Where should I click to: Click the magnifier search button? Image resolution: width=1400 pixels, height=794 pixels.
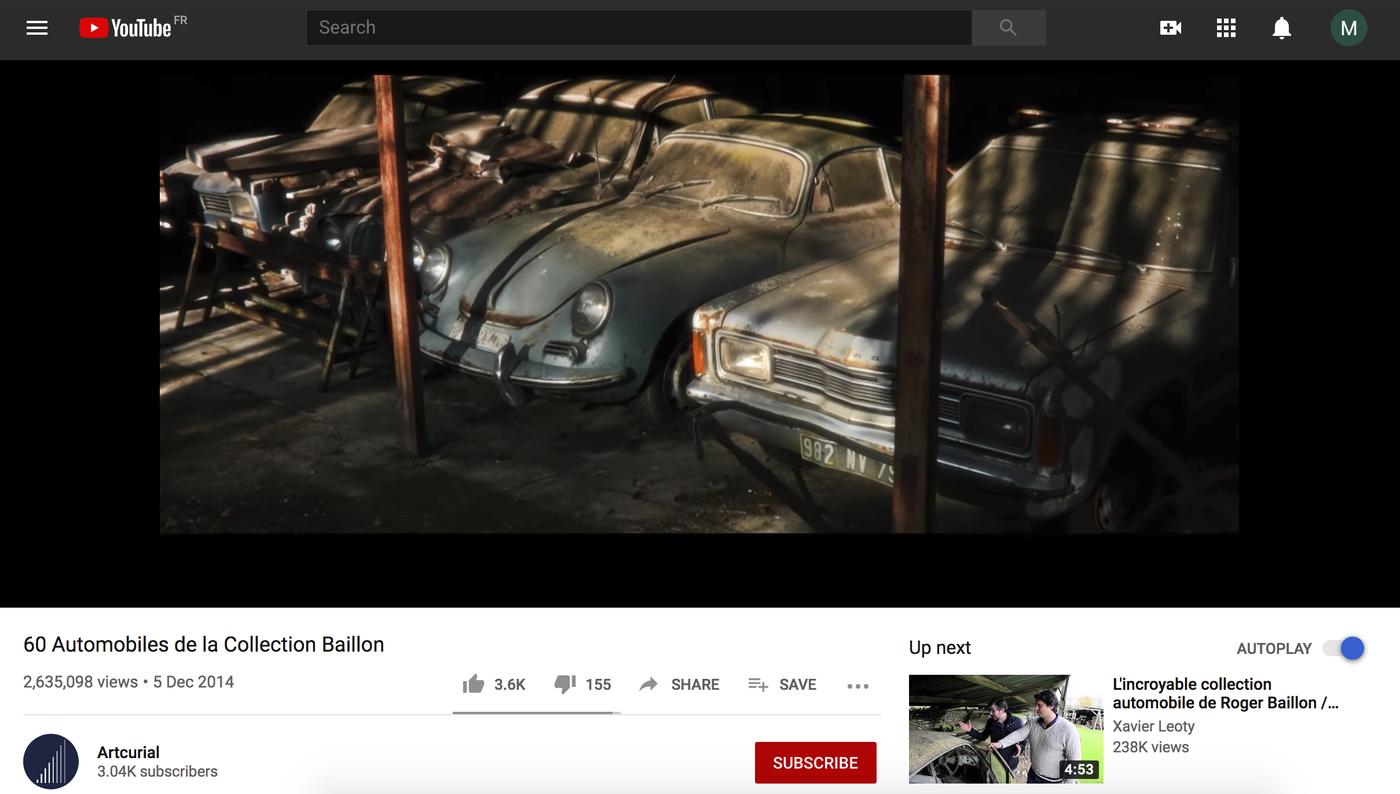click(x=1008, y=28)
